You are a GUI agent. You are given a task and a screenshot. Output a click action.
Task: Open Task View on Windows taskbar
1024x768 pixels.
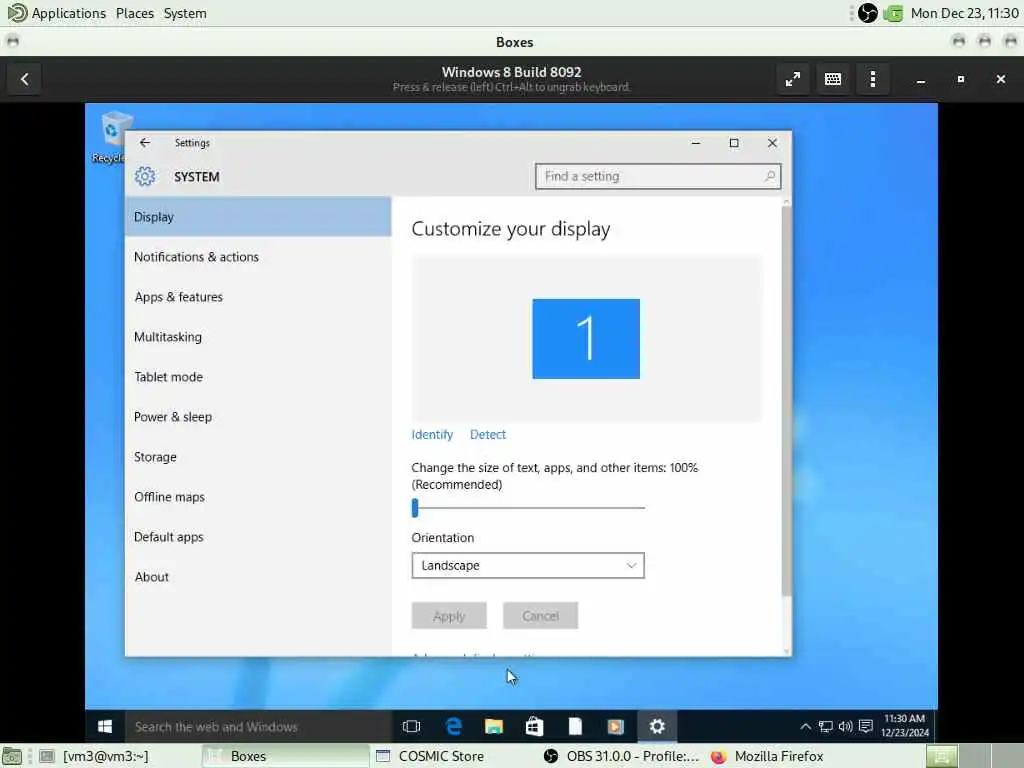[x=411, y=726]
